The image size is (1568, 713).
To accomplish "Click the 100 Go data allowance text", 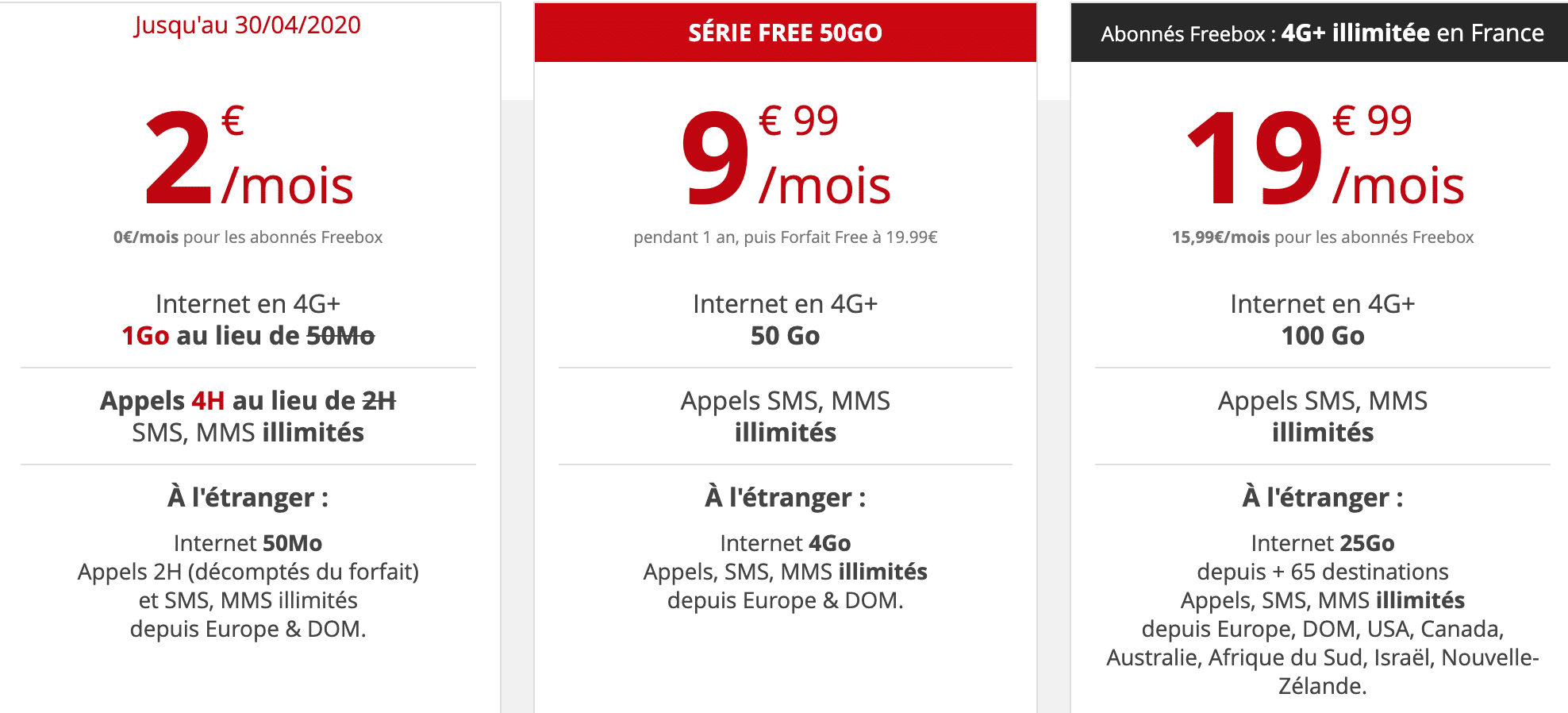I will [x=1323, y=336].
